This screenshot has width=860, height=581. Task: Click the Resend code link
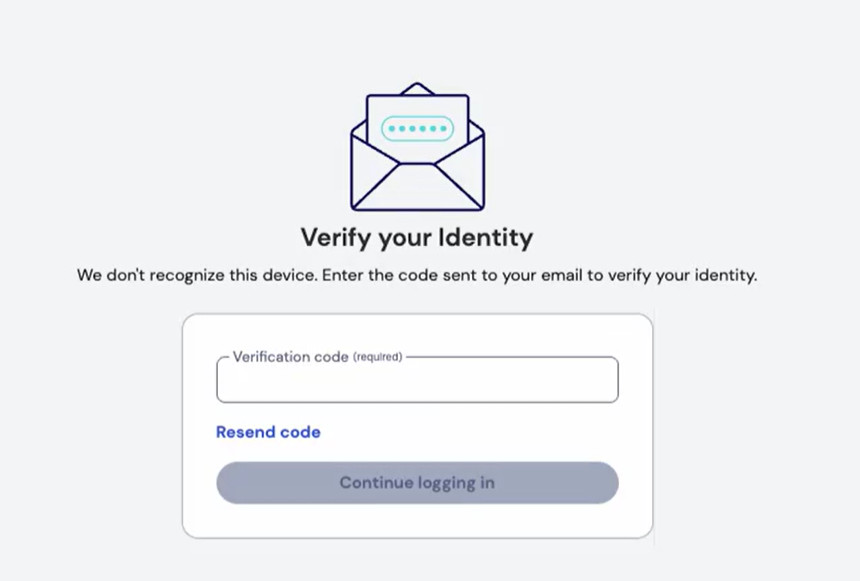point(268,432)
